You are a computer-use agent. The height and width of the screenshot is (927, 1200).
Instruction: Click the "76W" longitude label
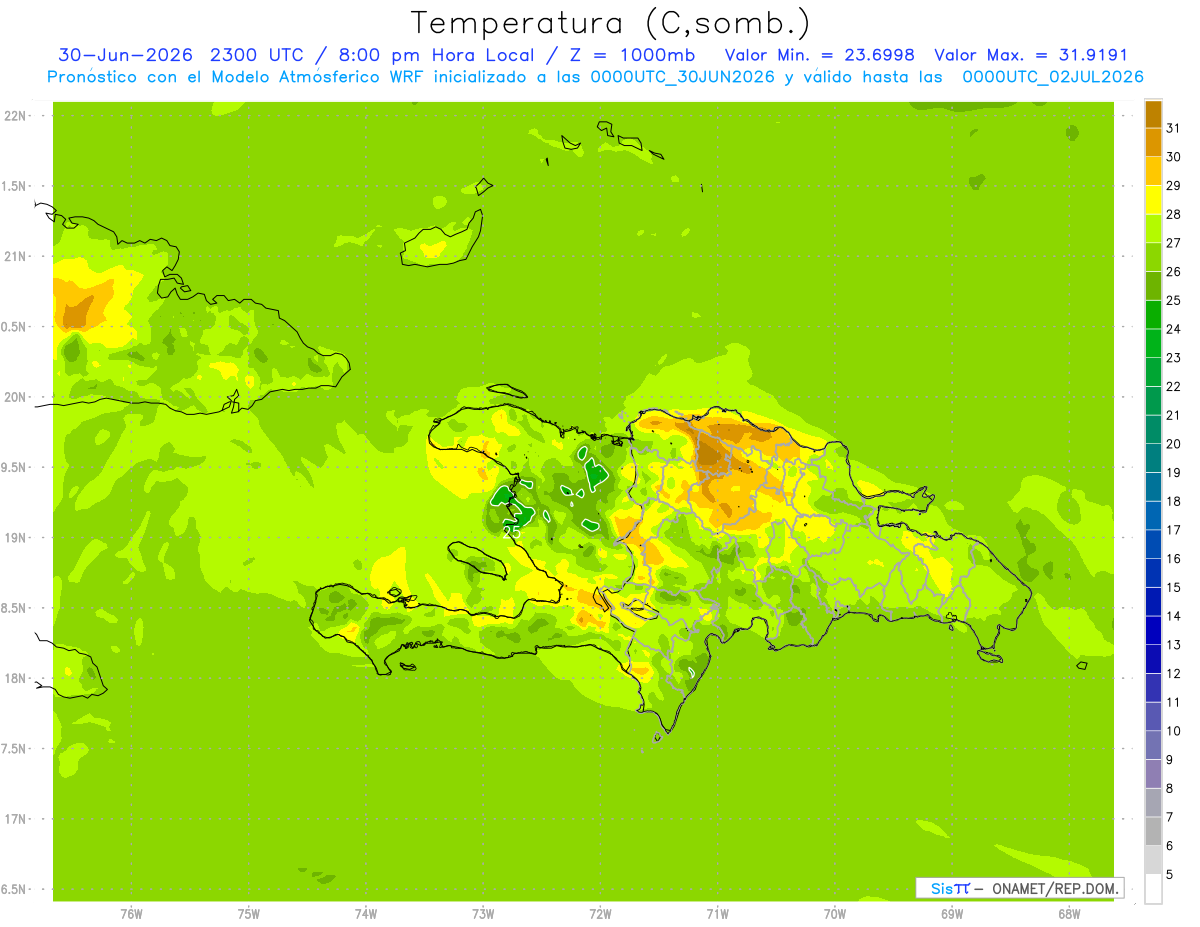[x=131, y=914]
